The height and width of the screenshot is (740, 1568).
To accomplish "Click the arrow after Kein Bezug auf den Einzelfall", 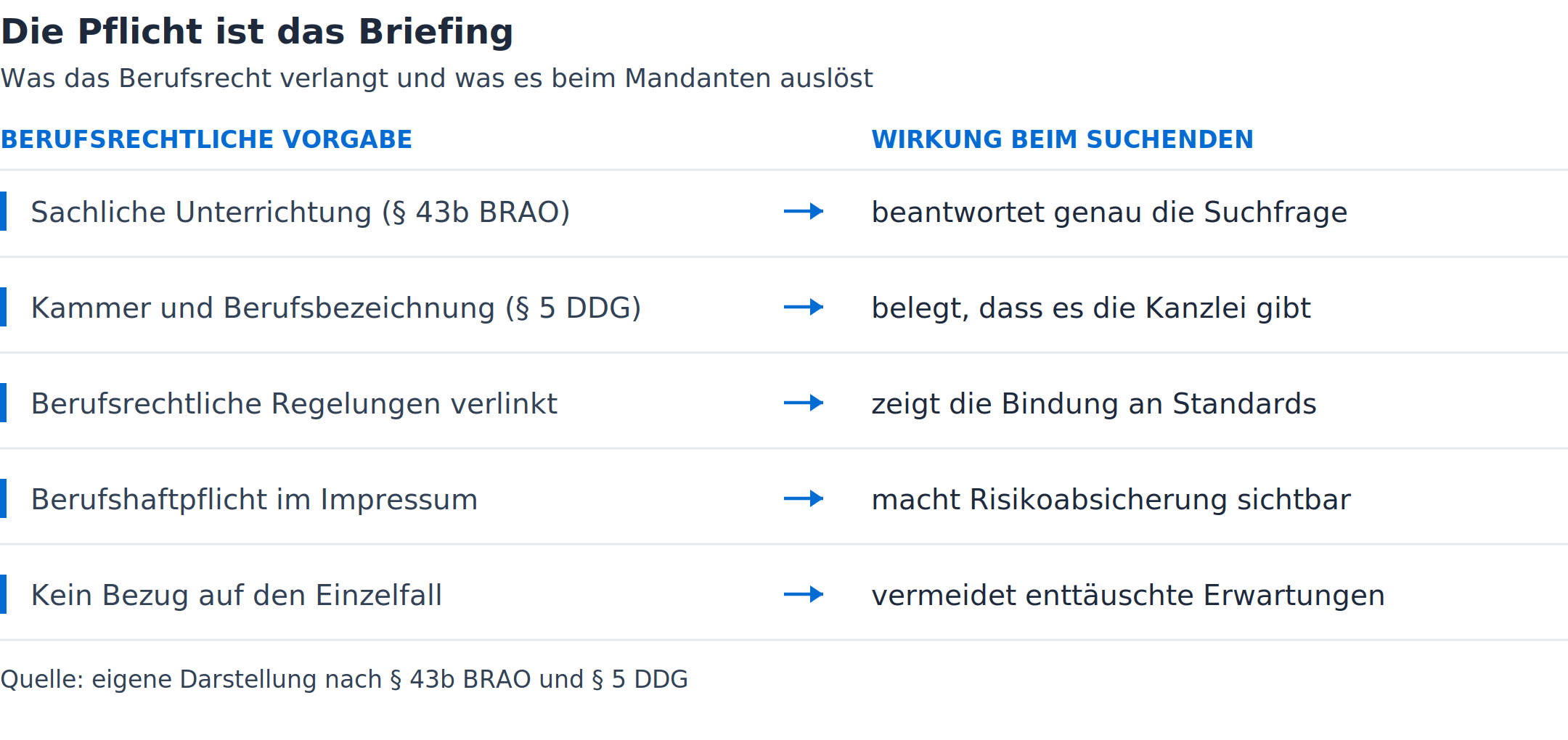I will tap(804, 594).
